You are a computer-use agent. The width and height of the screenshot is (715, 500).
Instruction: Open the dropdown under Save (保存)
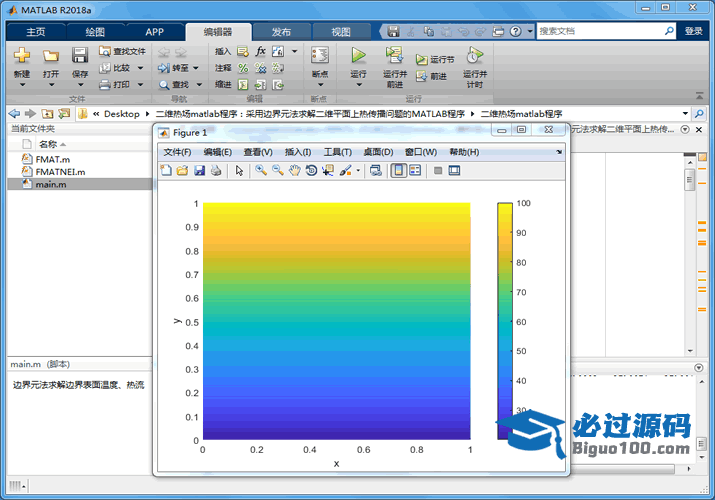click(80, 85)
